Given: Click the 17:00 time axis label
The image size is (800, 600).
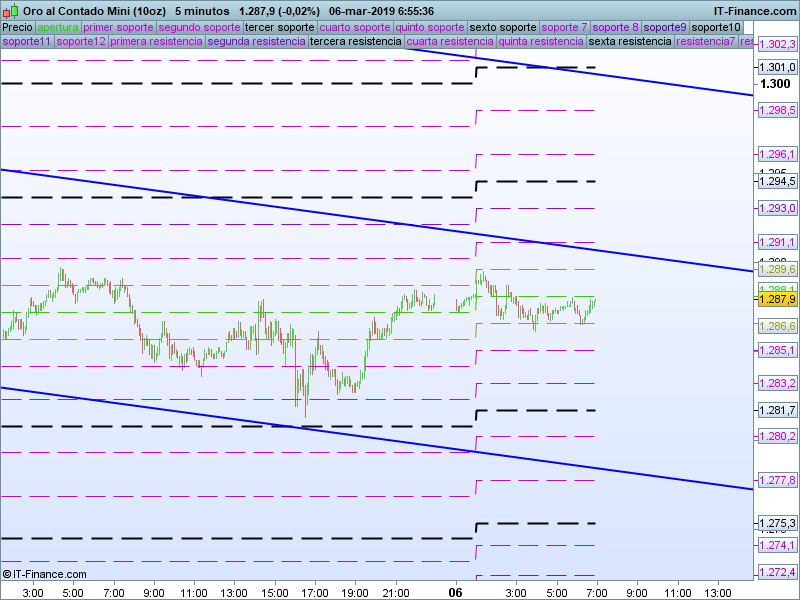Looking at the screenshot, I should coord(315,592).
